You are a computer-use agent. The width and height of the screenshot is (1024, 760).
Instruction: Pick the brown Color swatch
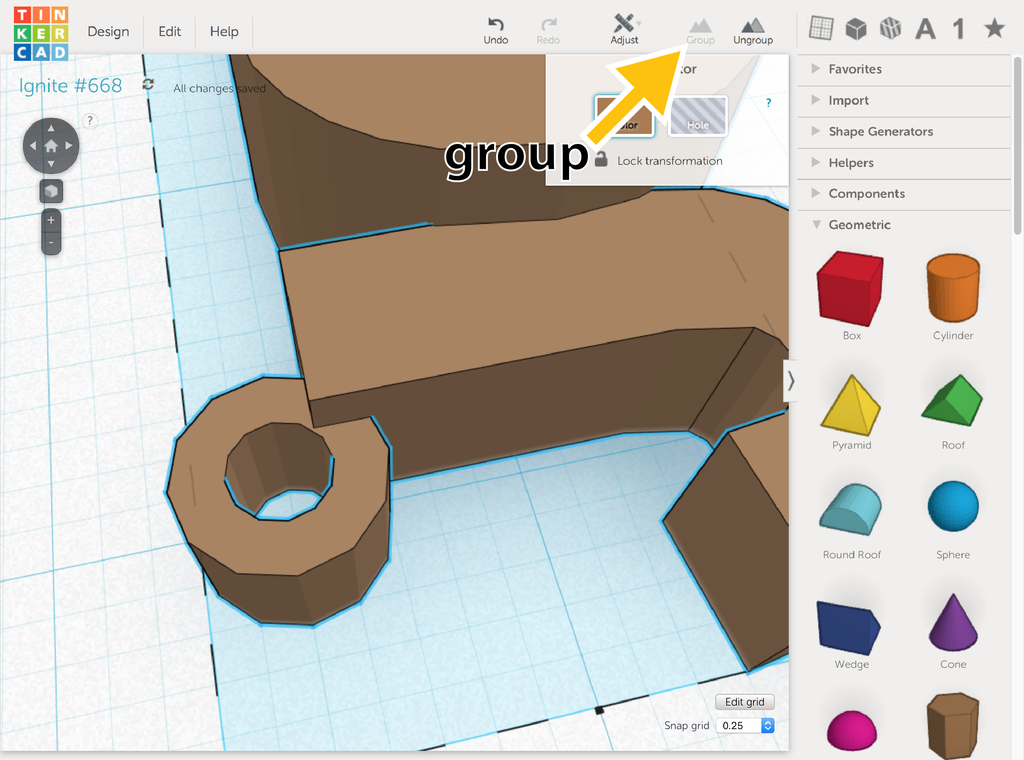624,116
